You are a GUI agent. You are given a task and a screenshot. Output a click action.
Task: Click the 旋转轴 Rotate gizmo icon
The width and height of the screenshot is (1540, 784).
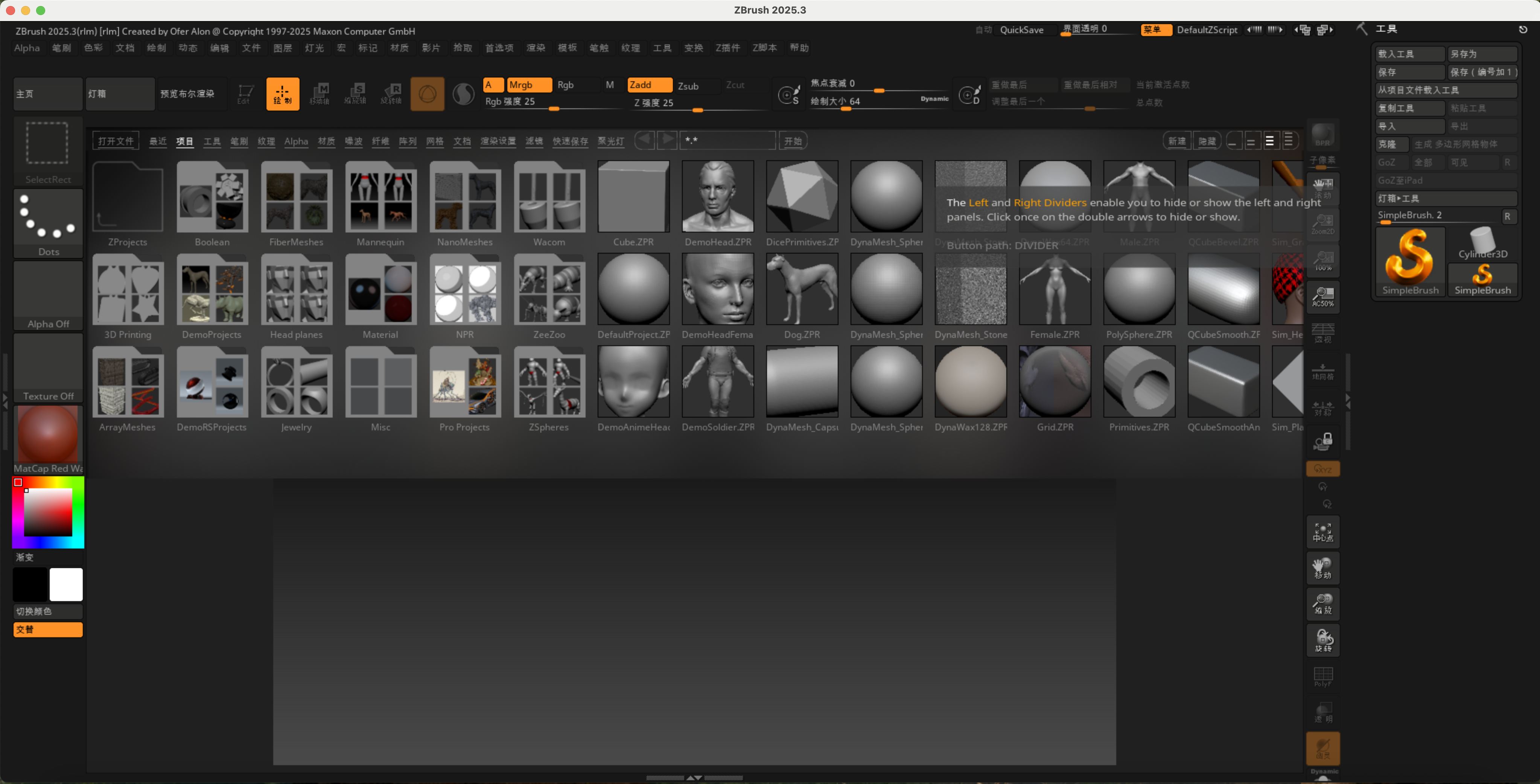[x=391, y=94]
